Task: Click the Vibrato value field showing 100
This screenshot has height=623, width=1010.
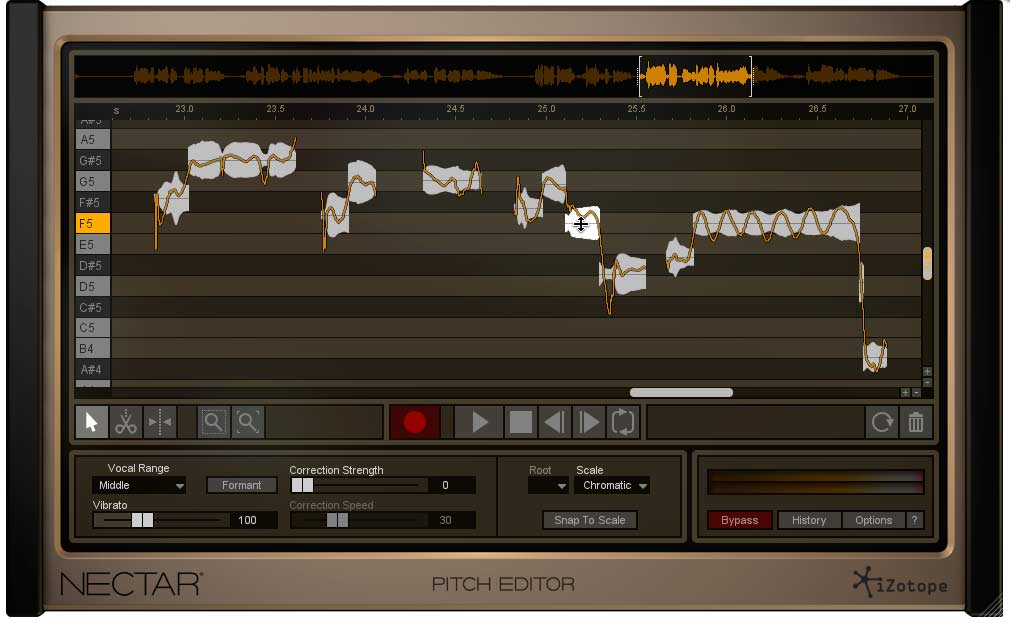Action: 253,520
